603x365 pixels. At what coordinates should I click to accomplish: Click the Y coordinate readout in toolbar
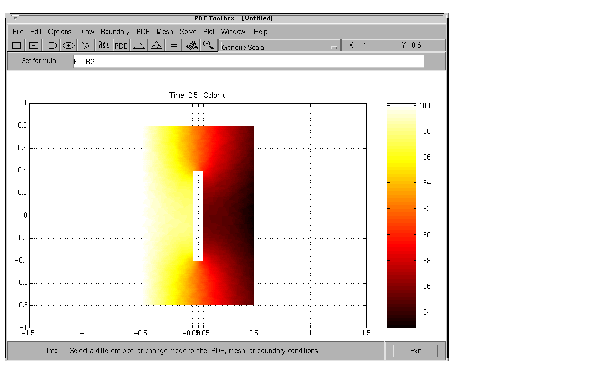pyautogui.click(x=411, y=45)
